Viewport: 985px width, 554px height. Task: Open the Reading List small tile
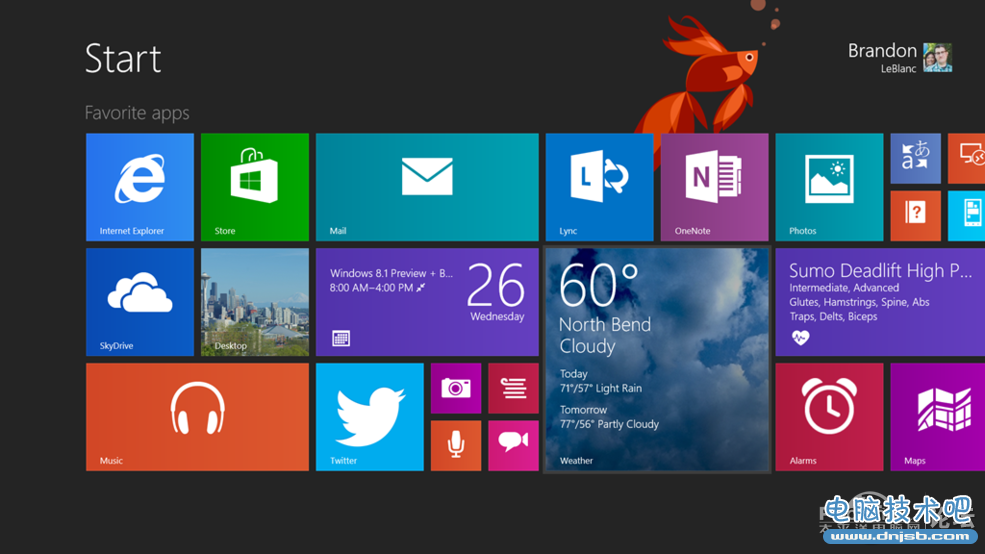tap(513, 388)
